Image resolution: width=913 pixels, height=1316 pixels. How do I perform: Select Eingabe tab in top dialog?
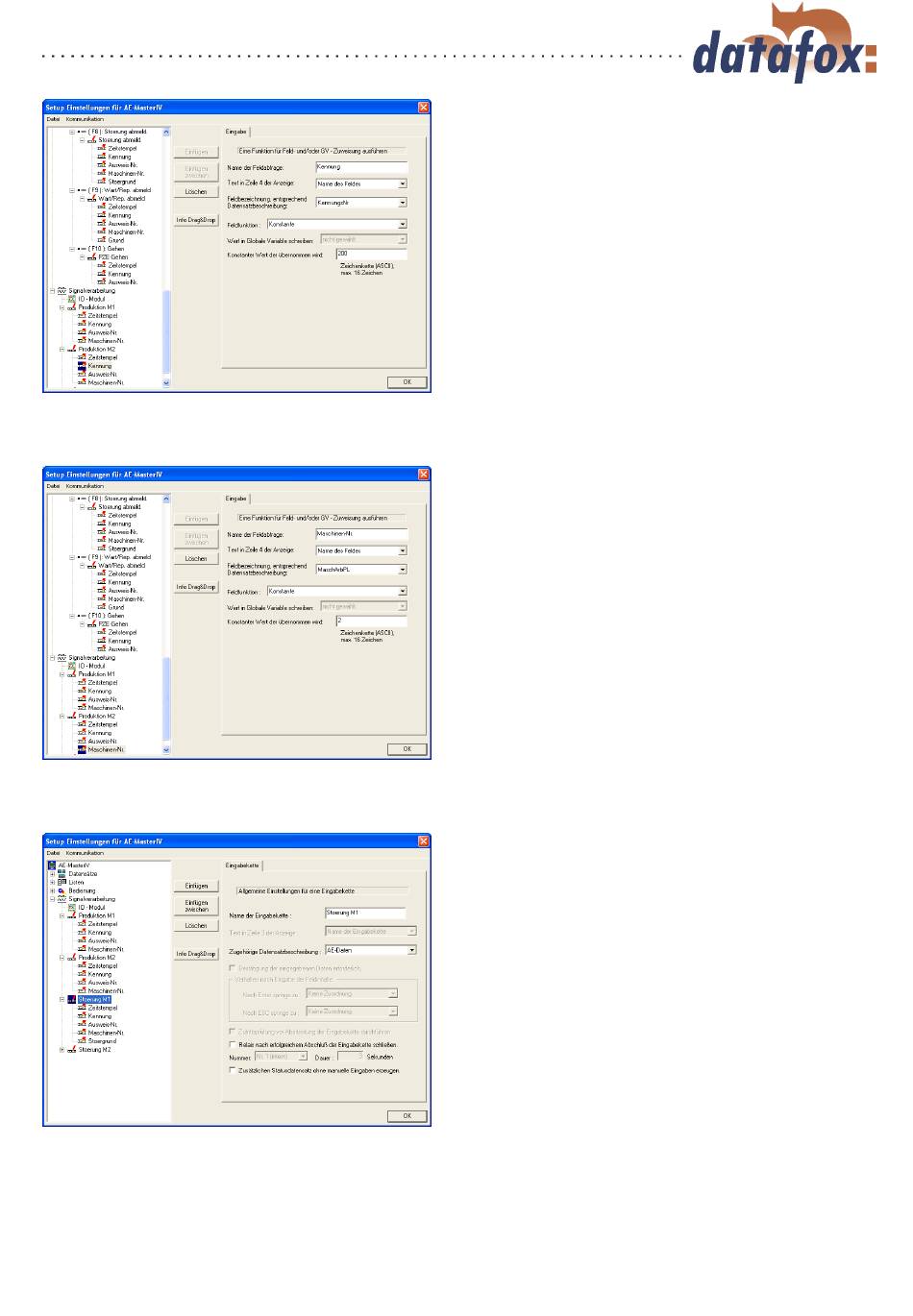236,132
